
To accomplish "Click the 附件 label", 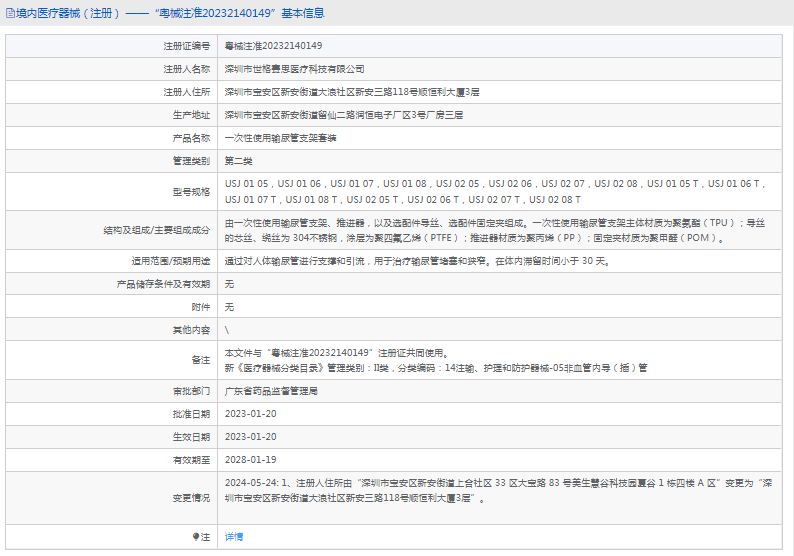I will click(x=201, y=307).
